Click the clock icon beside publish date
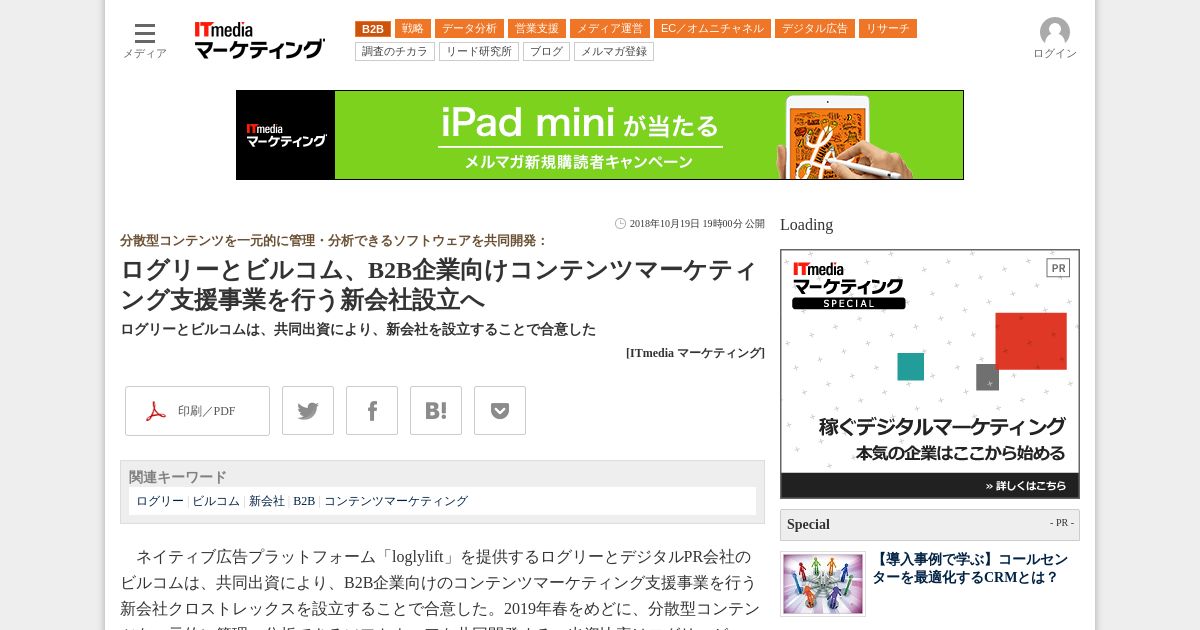The height and width of the screenshot is (630, 1200). click(x=620, y=224)
